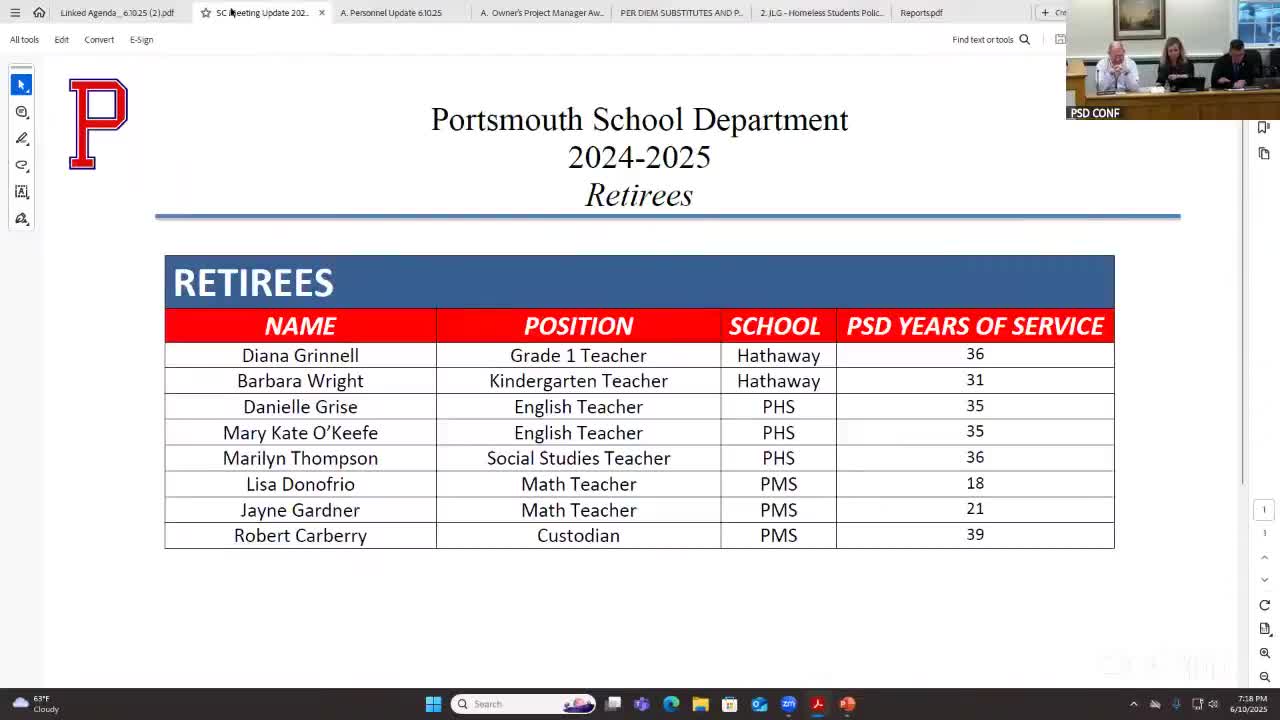The height and width of the screenshot is (720, 1280).
Task: Zoom out of the document
Action: point(1264,677)
